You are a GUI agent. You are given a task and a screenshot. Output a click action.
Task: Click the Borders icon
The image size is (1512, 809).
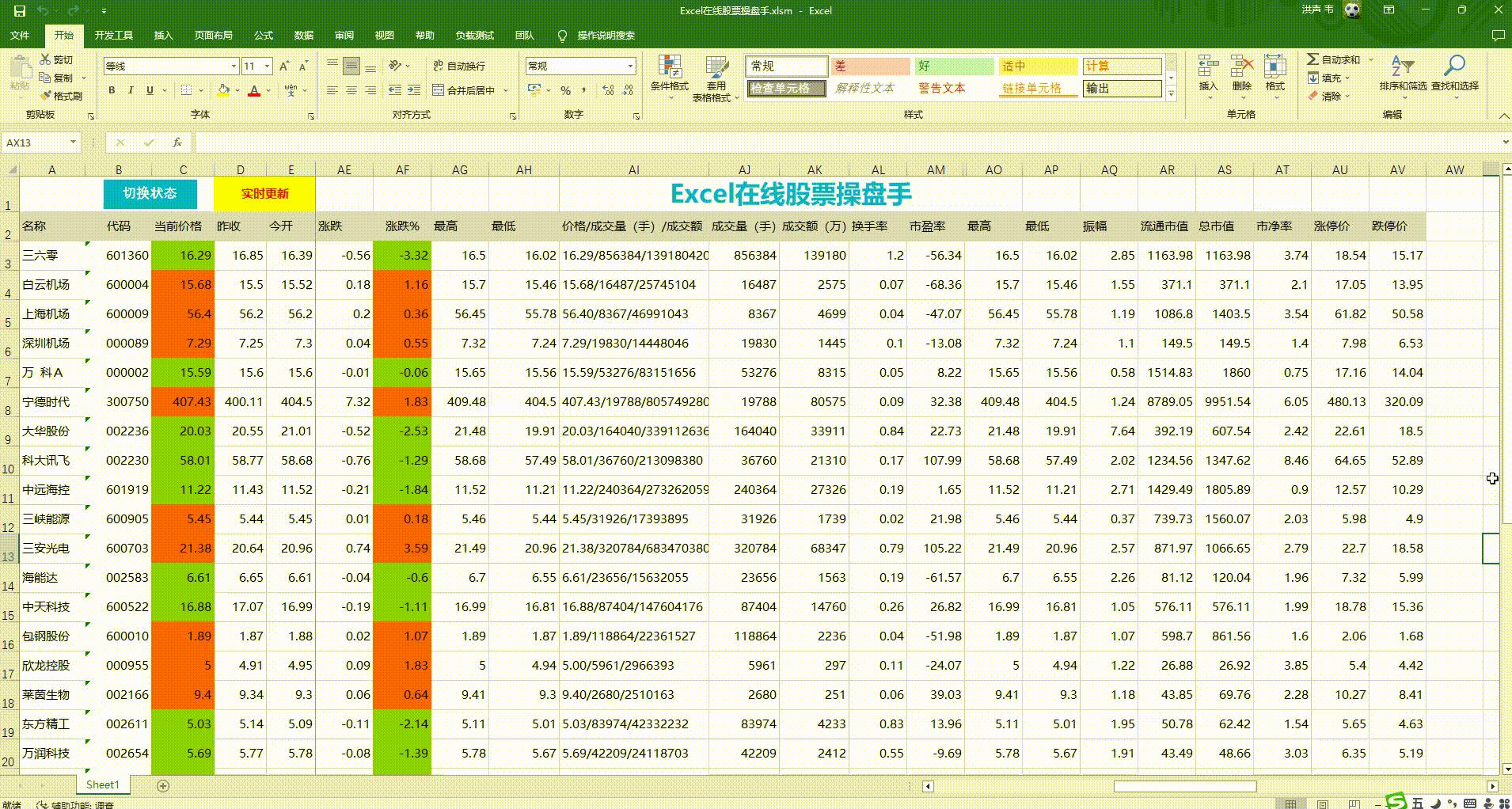click(186, 90)
